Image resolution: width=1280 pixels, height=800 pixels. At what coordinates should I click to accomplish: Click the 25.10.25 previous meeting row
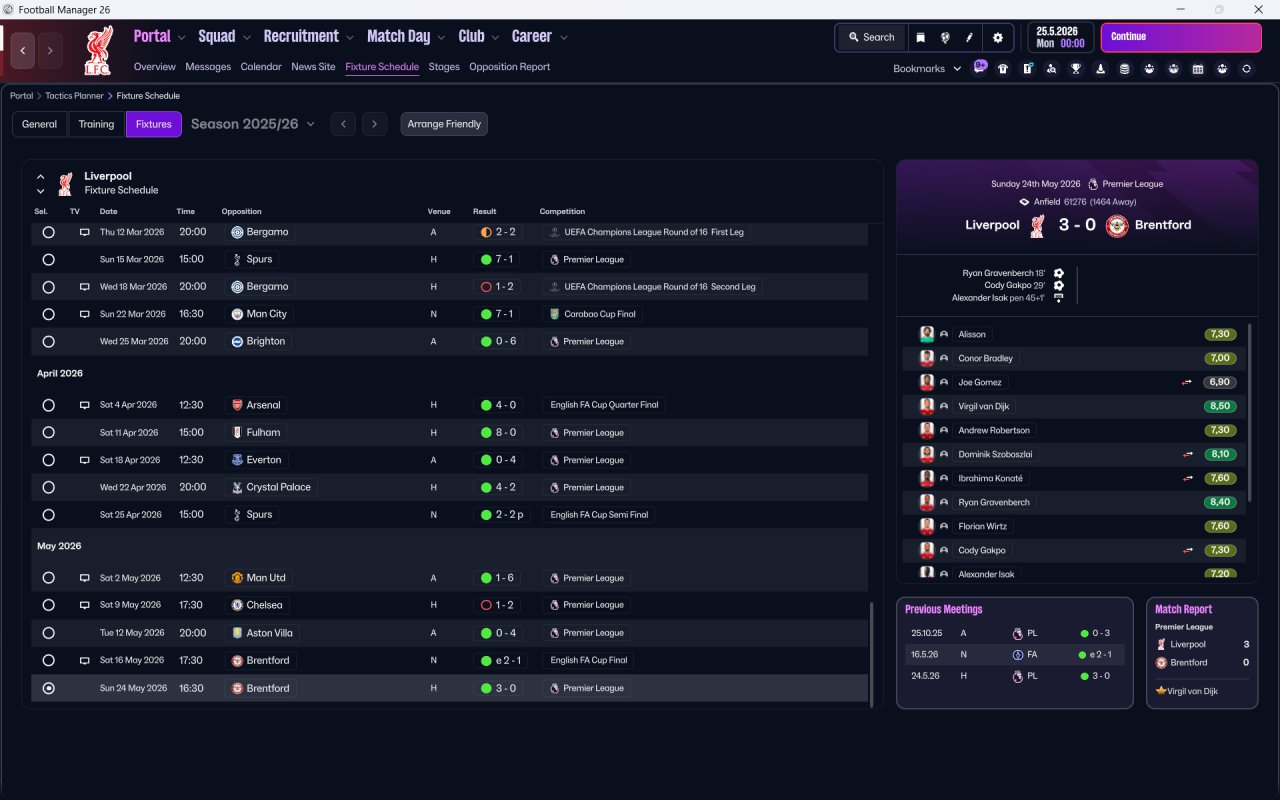1015,633
